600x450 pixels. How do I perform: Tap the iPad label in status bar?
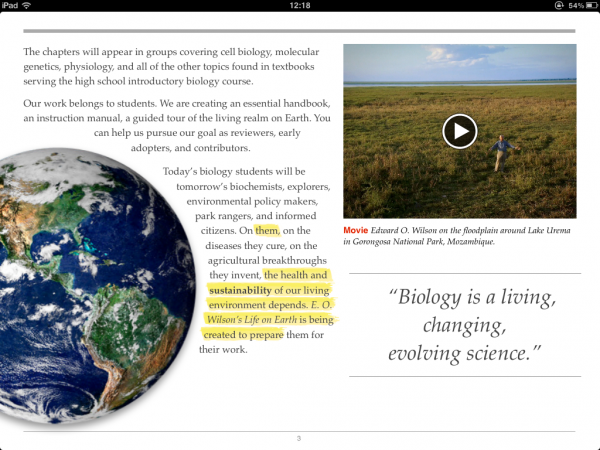pyautogui.click(x=10, y=6)
